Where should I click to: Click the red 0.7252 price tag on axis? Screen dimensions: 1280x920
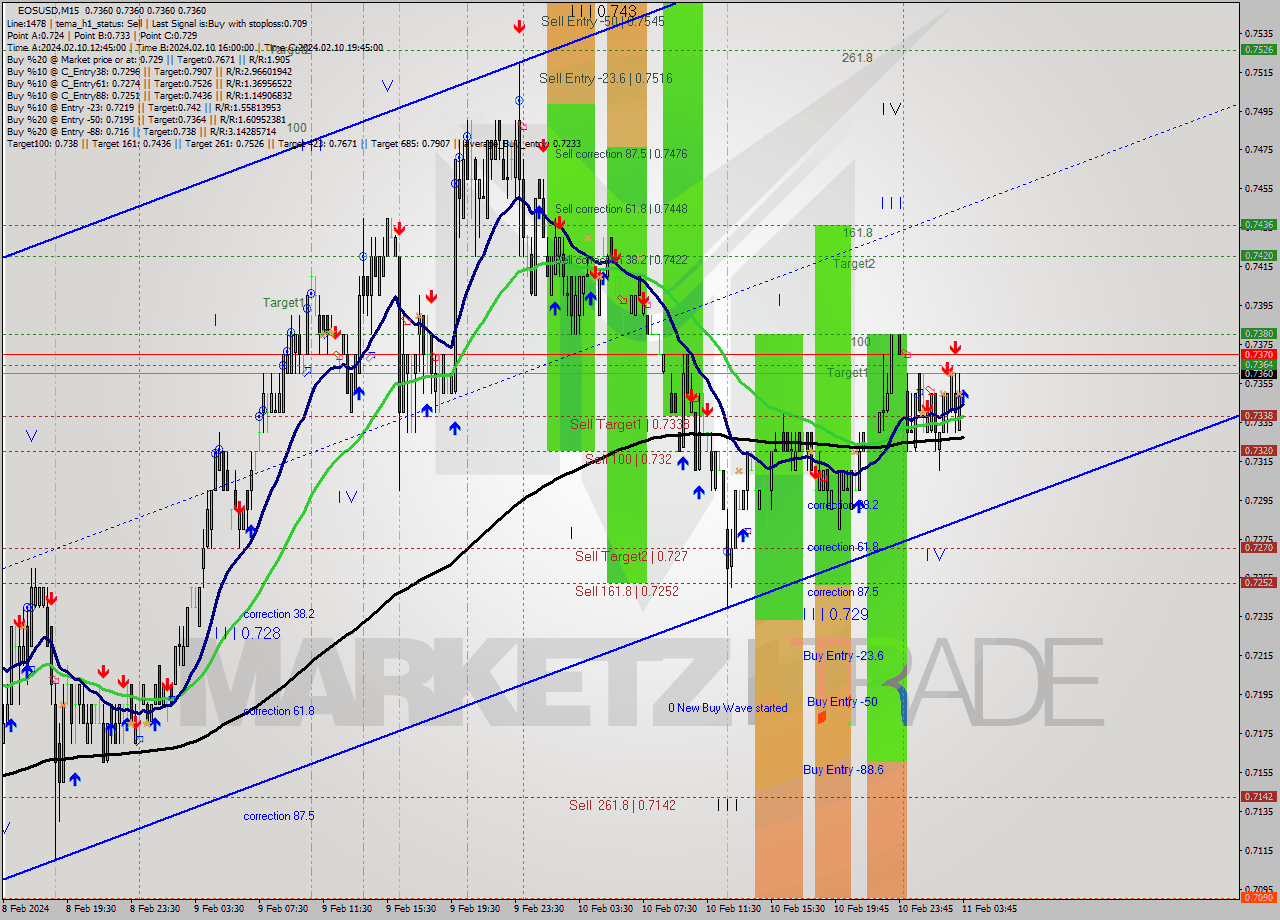coord(1258,583)
